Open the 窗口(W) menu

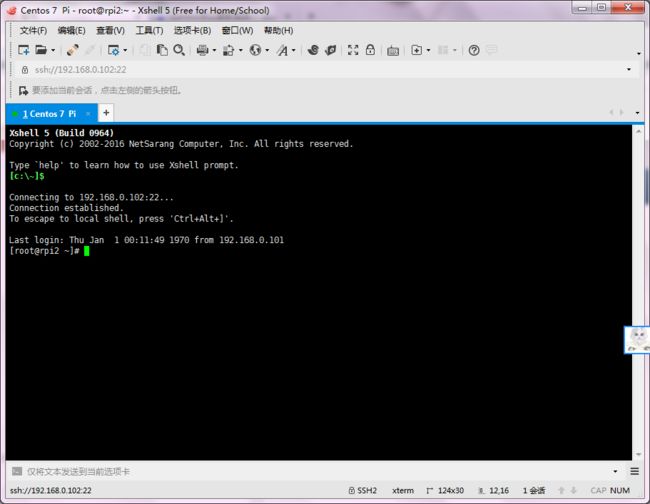(x=237, y=30)
